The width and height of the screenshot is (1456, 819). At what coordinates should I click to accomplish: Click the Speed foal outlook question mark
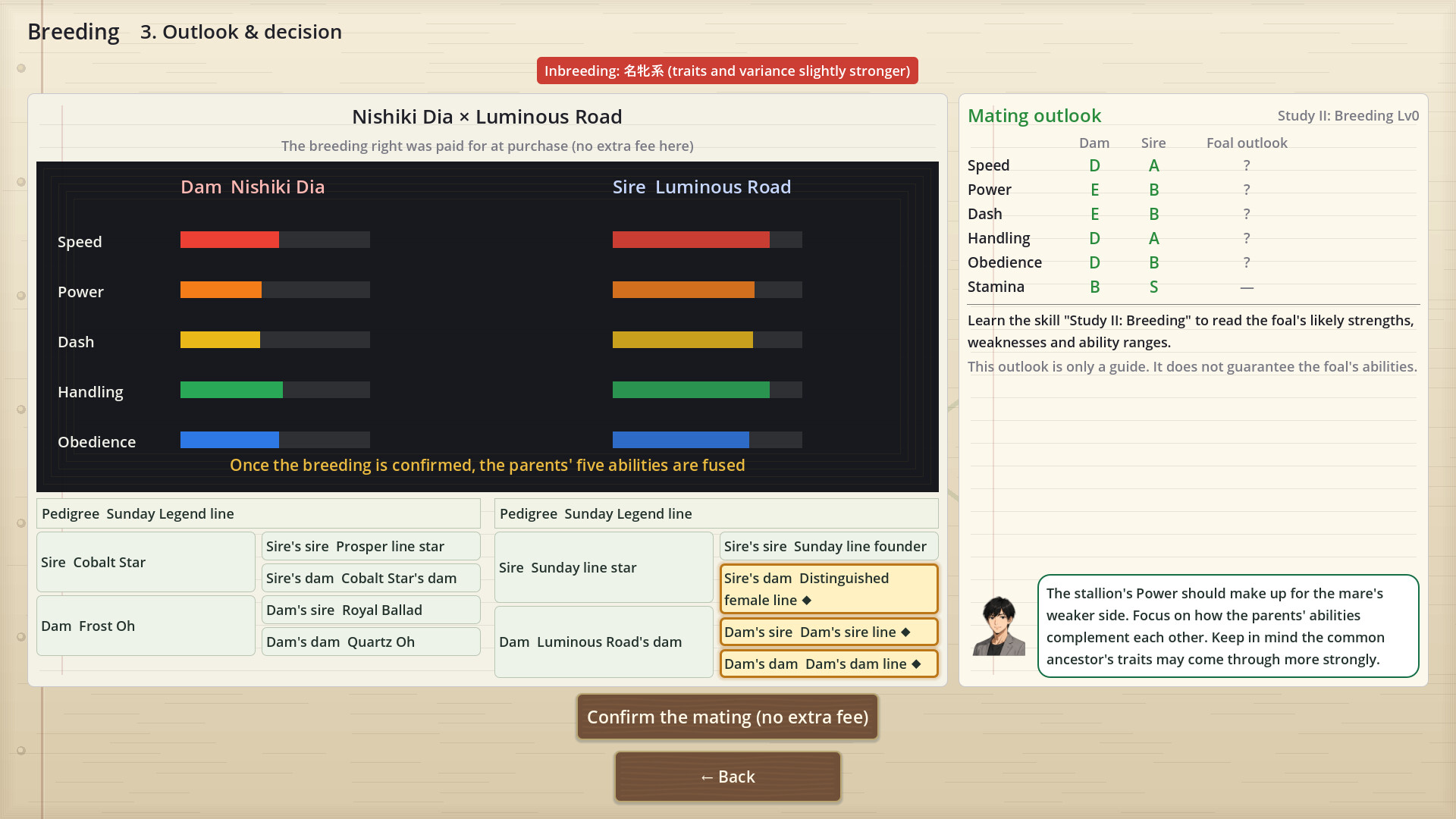tap(1247, 165)
